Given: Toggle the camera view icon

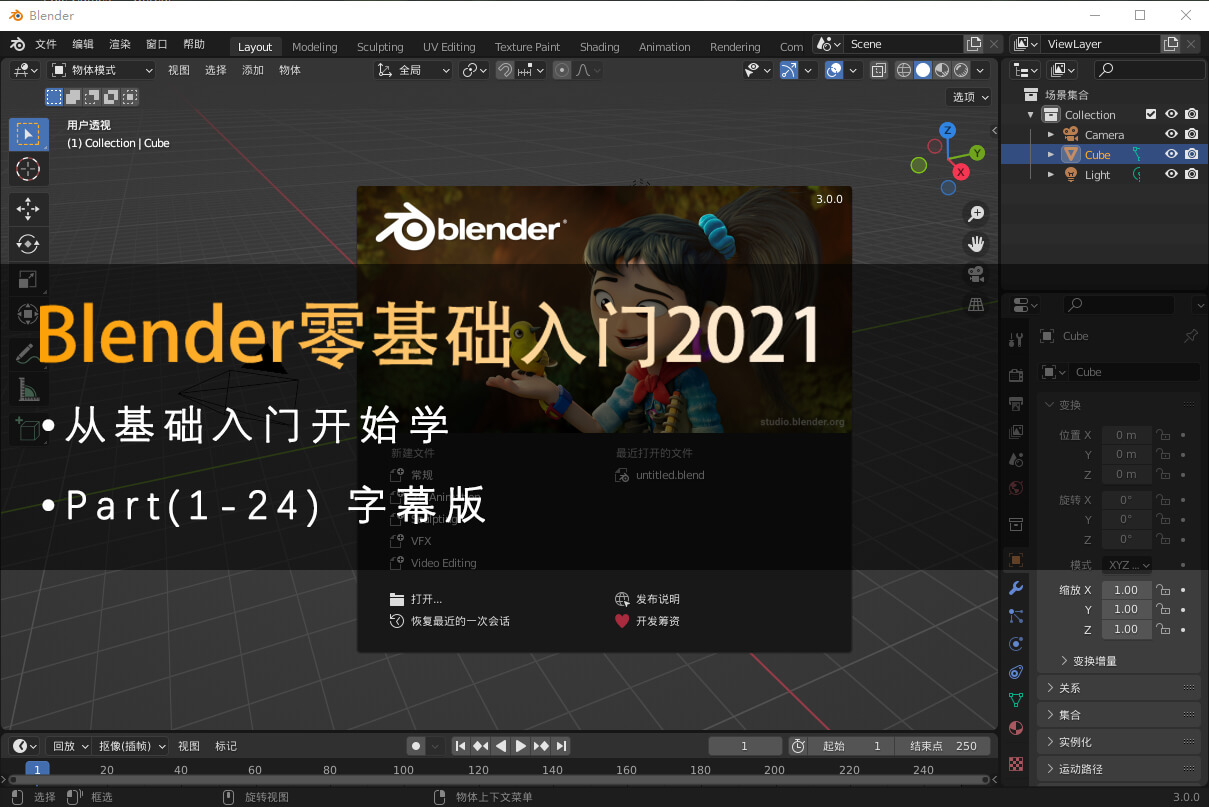Looking at the screenshot, I should 976,274.
